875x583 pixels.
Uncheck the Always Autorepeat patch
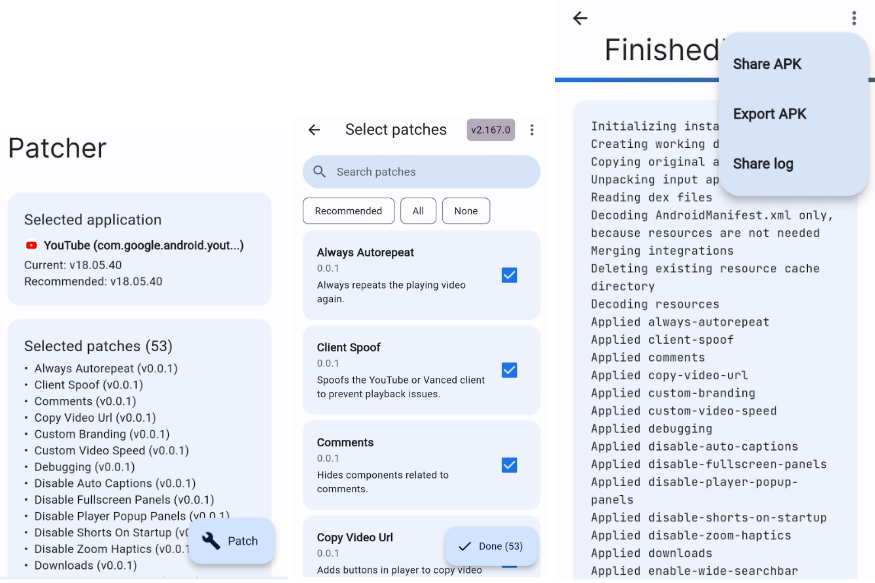(x=510, y=275)
